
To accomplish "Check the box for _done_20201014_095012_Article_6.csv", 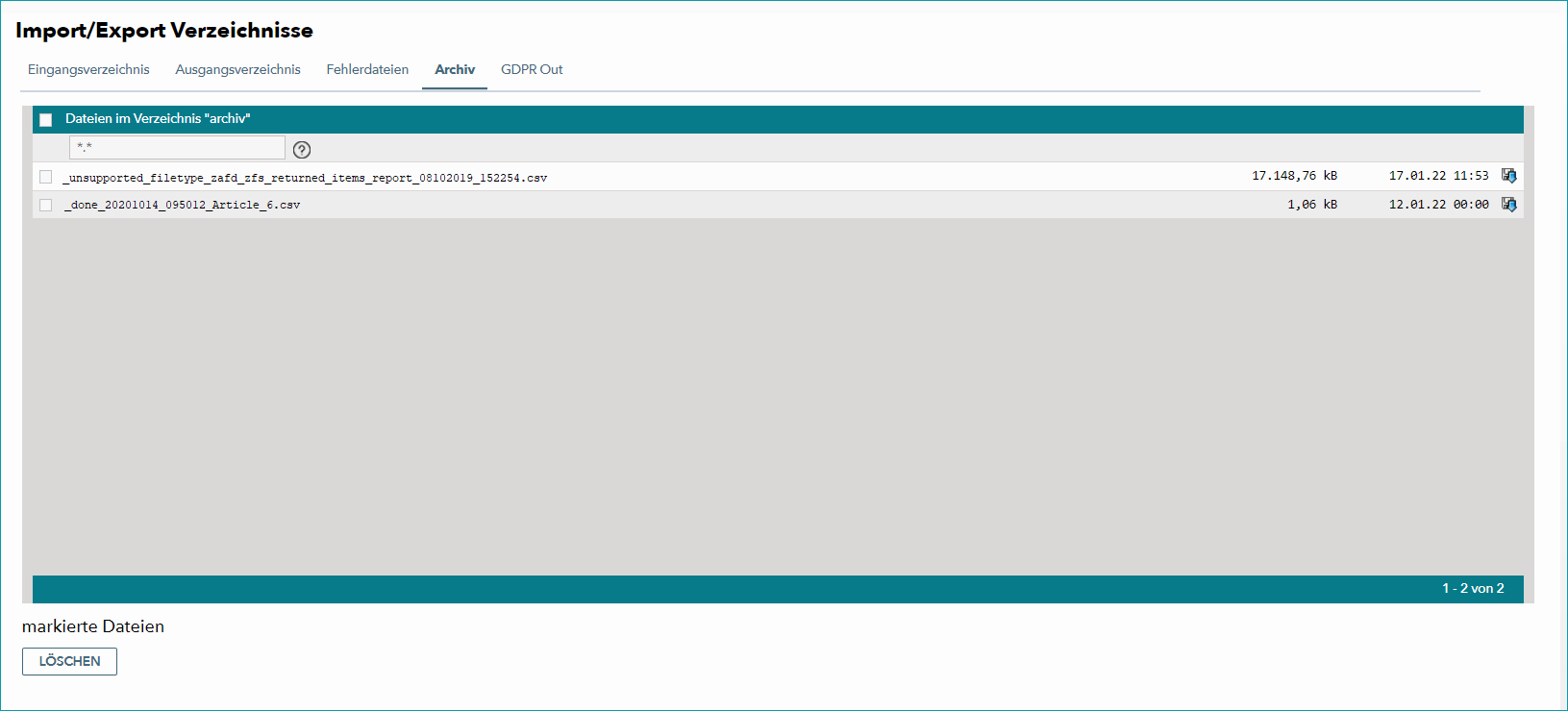I will tap(45, 205).
